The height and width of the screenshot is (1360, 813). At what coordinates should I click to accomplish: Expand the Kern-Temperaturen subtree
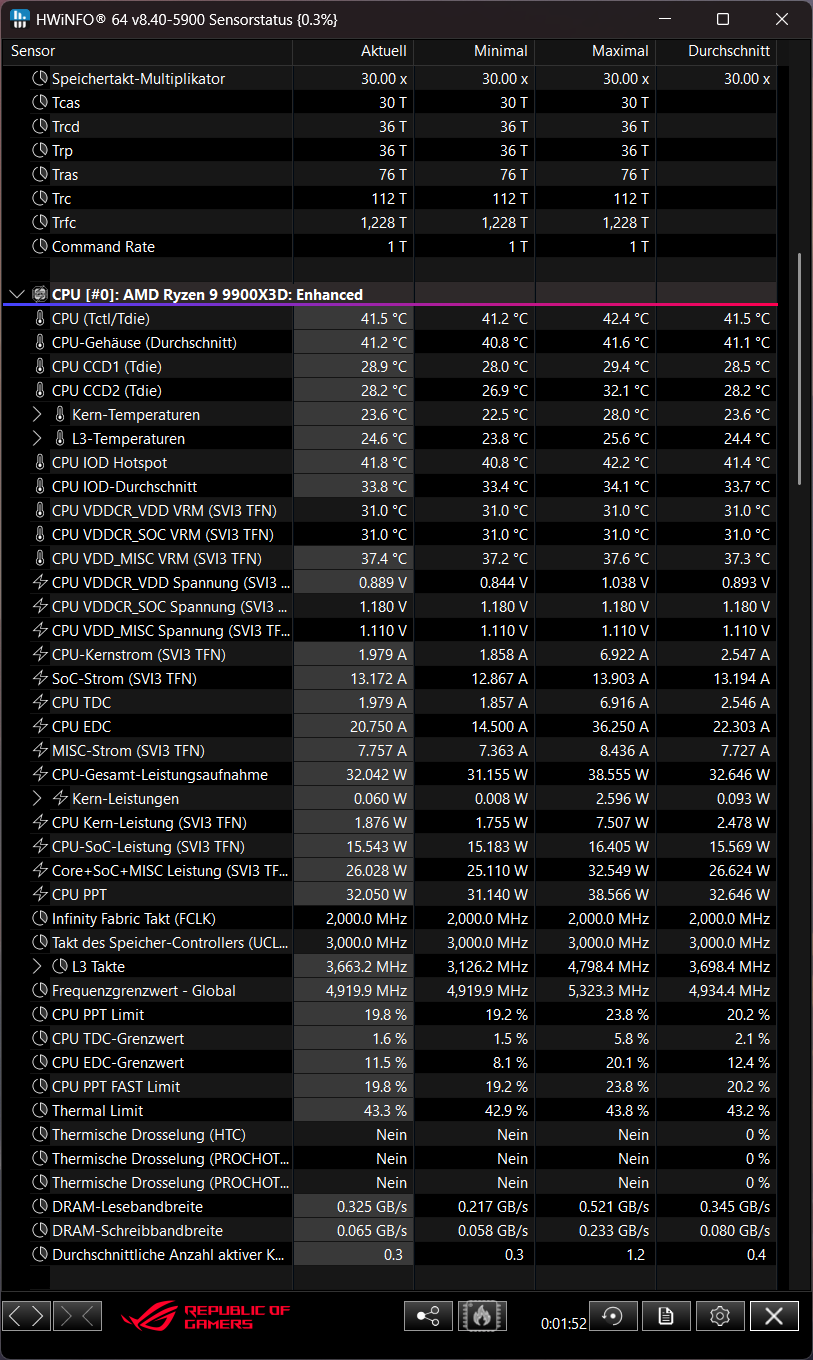point(38,414)
